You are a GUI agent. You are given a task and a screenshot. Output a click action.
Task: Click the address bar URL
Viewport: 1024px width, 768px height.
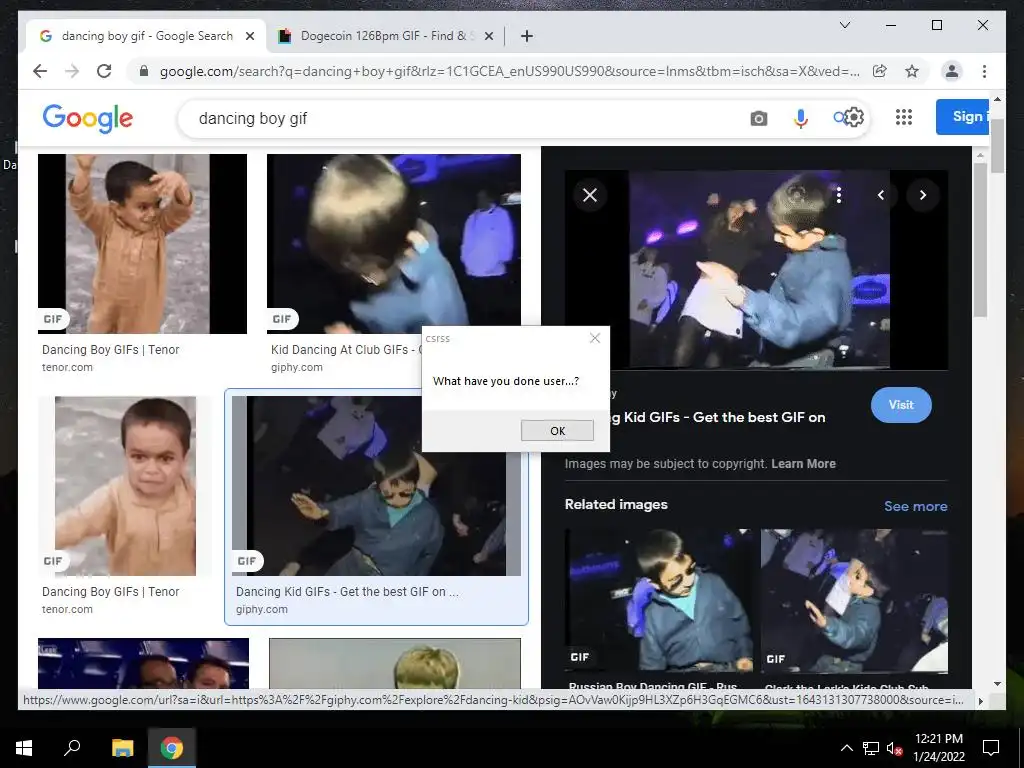509,71
